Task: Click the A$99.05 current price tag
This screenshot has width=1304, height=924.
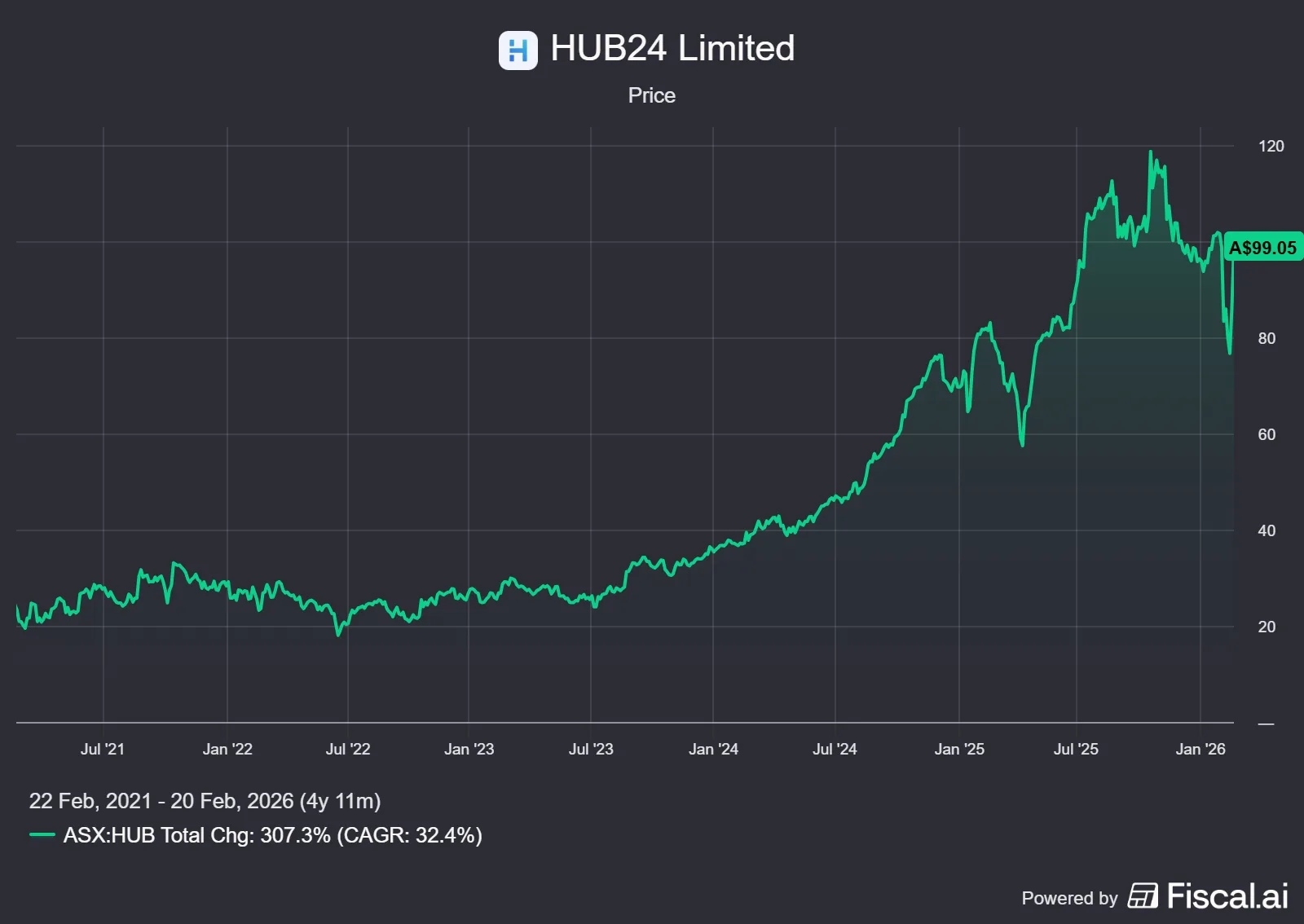Action: pos(1262,248)
